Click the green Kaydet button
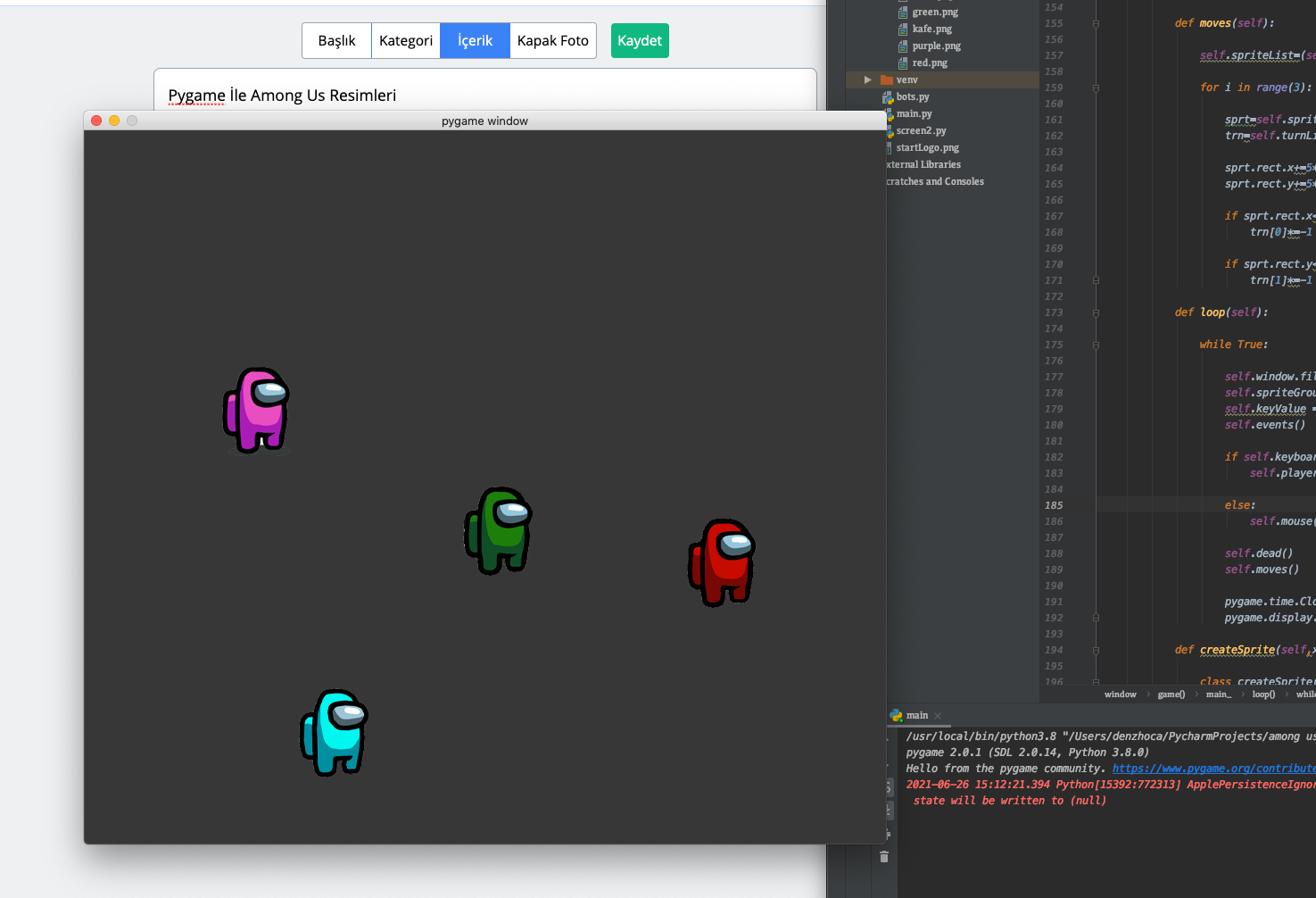This screenshot has width=1316, height=898. (x=640, y=41)
